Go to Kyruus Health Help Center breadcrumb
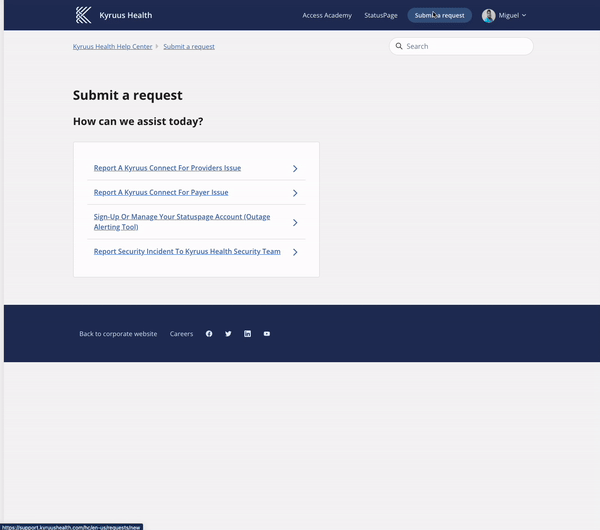The image size is (600, 530). click(112, 46)
